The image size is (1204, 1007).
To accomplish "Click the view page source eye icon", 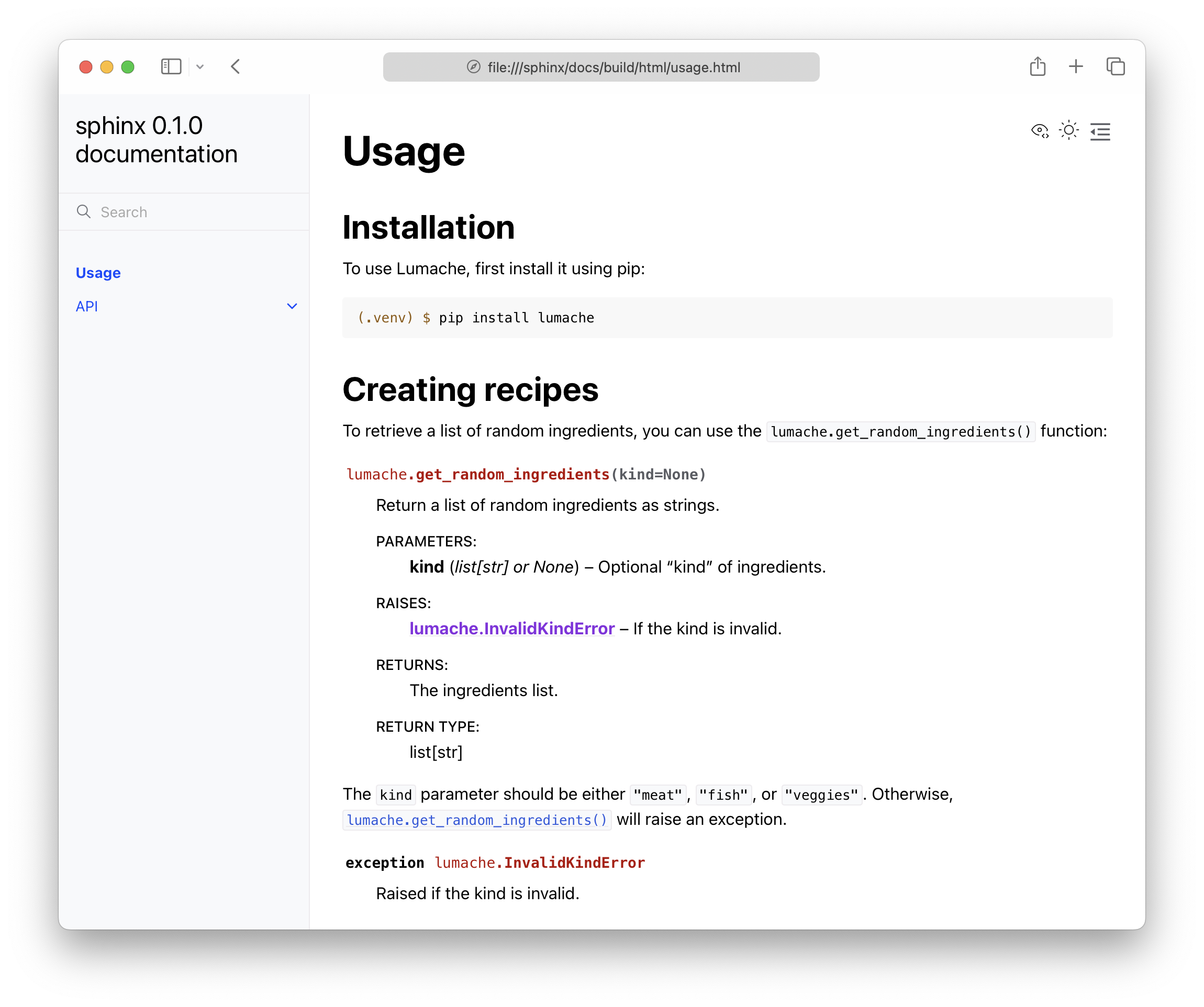I will coord(1040,131).
